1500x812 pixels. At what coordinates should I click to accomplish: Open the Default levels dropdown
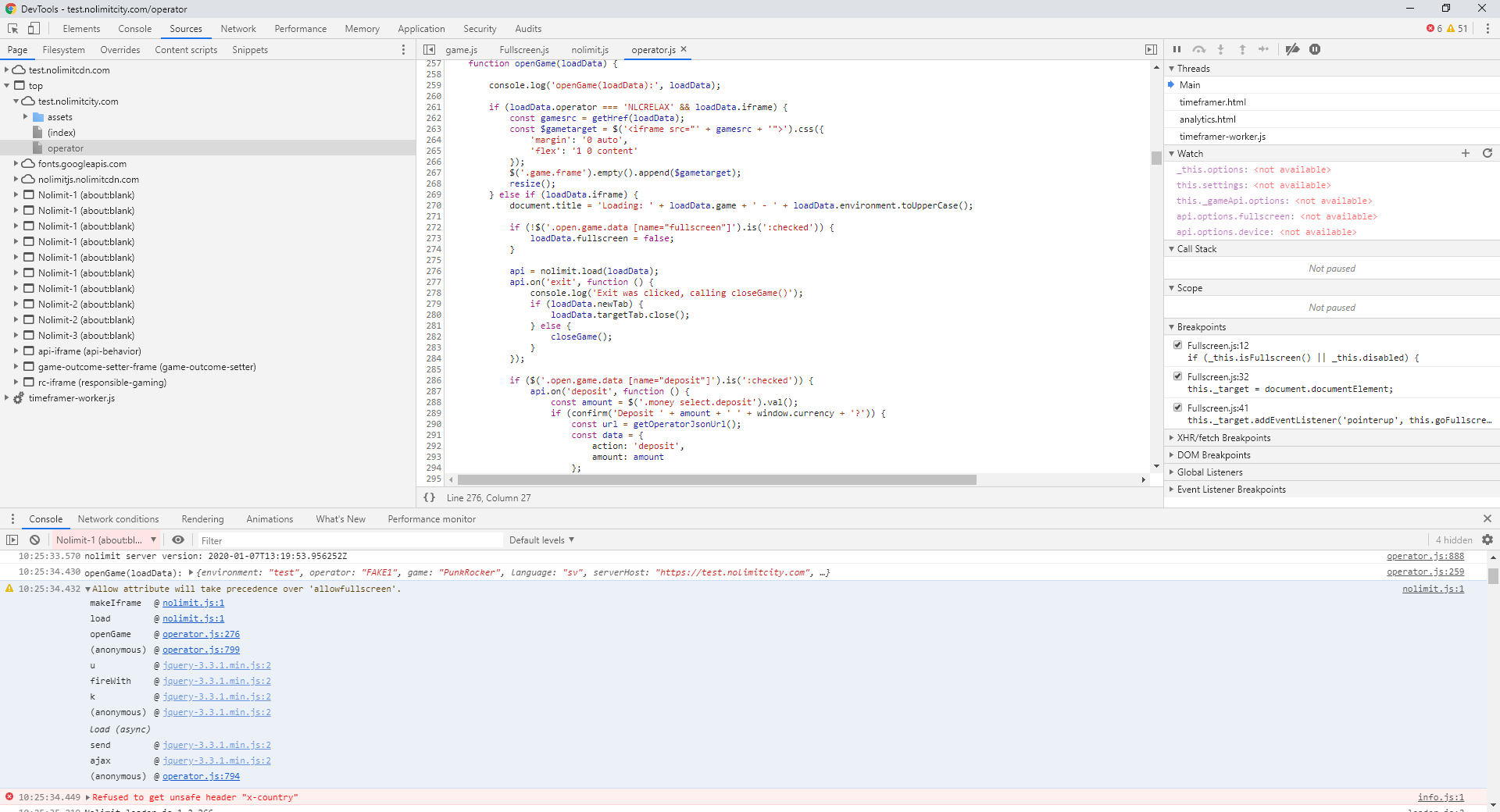pos(541,540)
